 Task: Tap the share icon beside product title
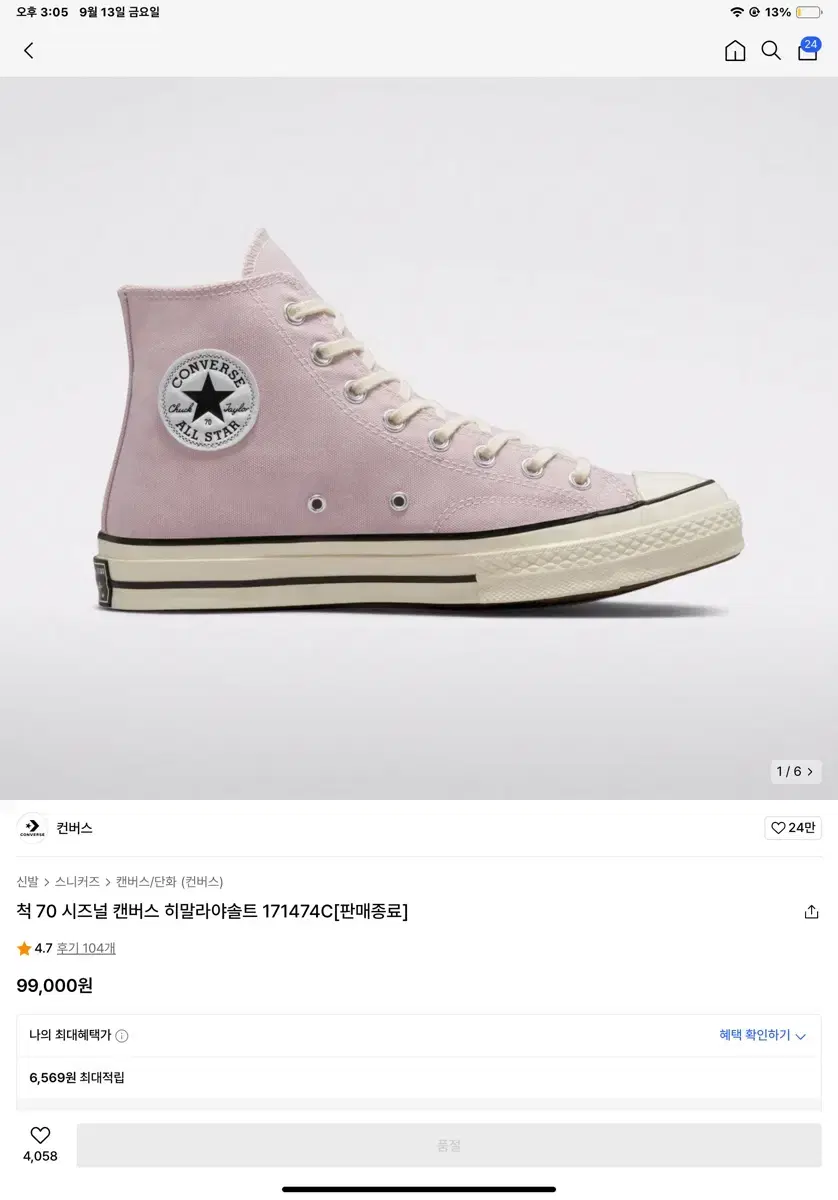coord(811,912)
